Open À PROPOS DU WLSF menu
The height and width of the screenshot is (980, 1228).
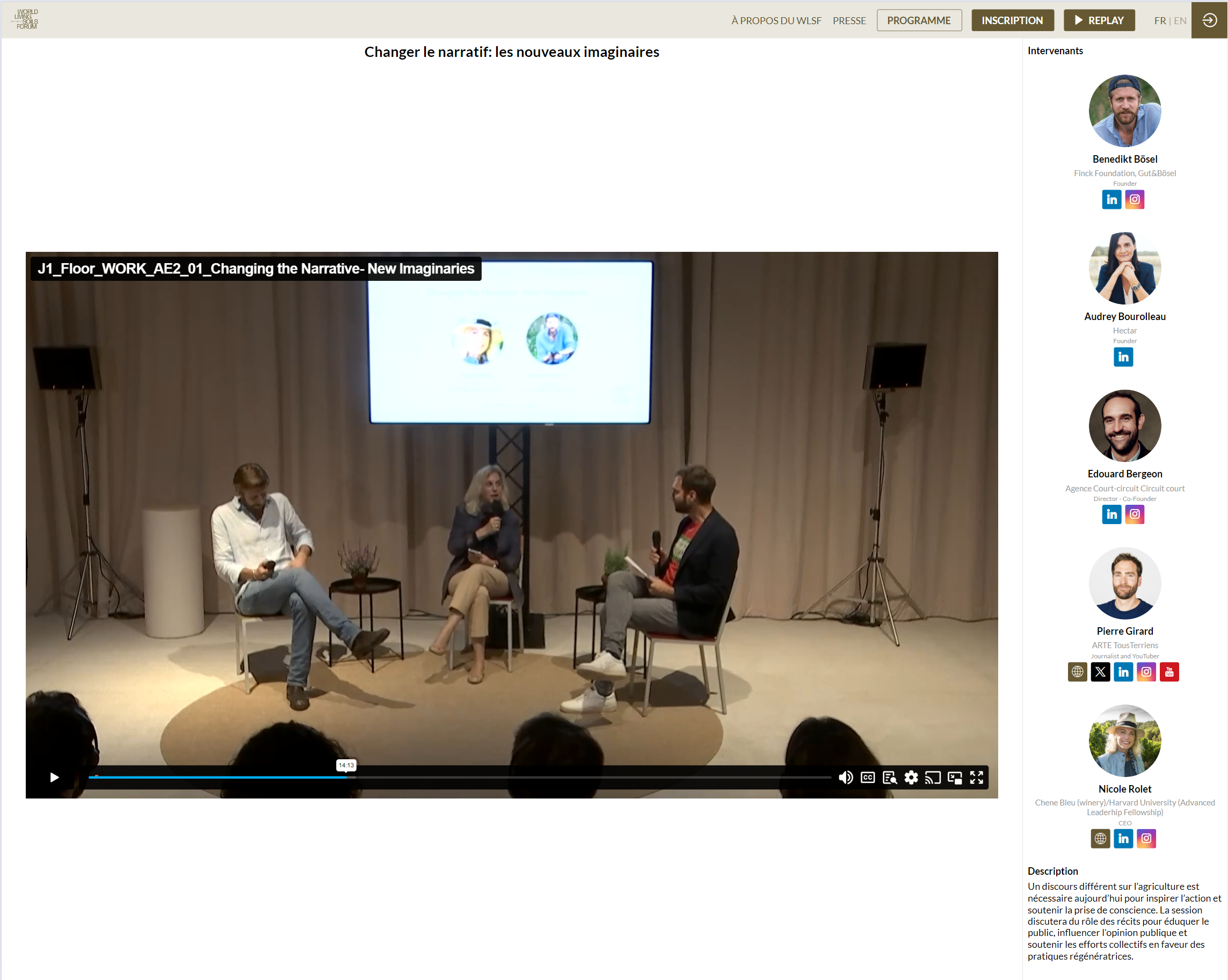(x=776, y=20)
